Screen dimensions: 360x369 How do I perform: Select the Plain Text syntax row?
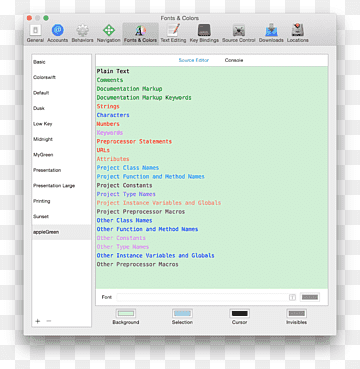(x=212, y=71)
